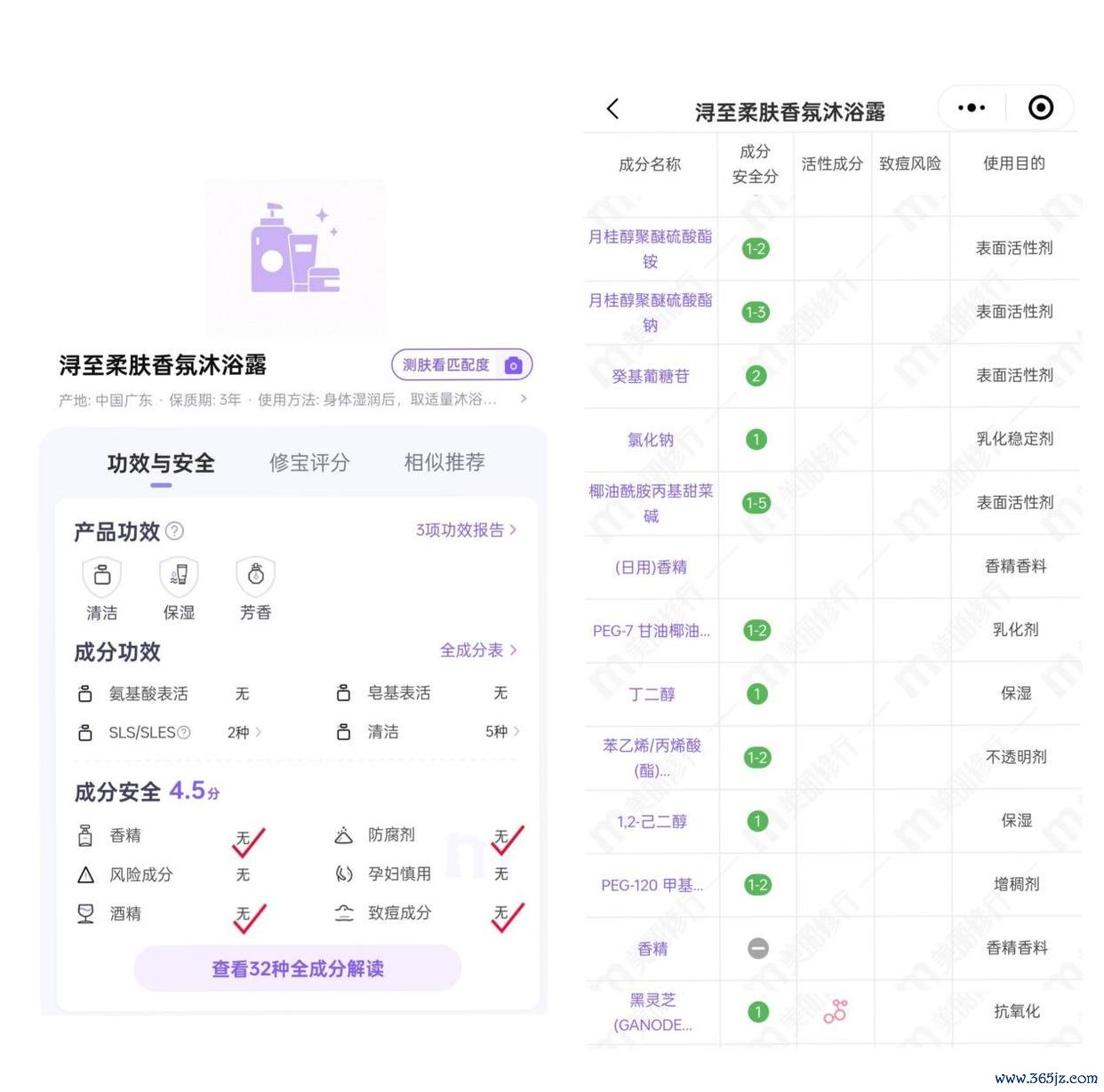The image size is (1104, 1092).
Task: Tap 查看32种全成分解读 button
Action: (298, 968)
